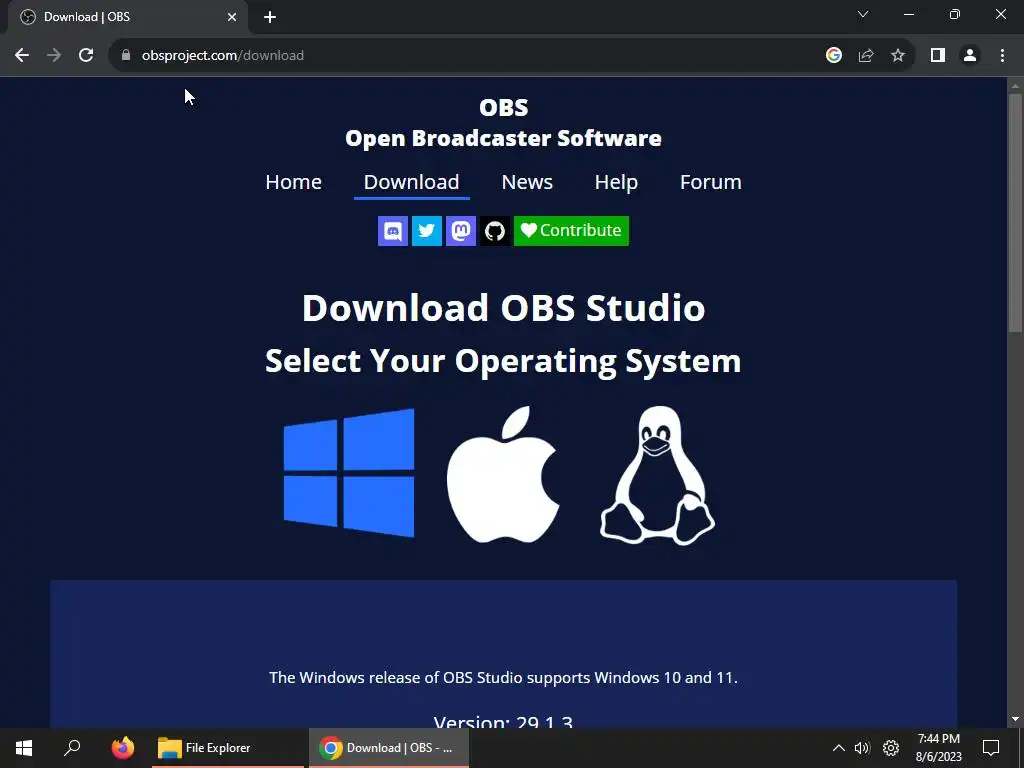The width and height of the screenshot is (1024, 768).
Task: Open the OBS Discord link icon
Action: 393,231
